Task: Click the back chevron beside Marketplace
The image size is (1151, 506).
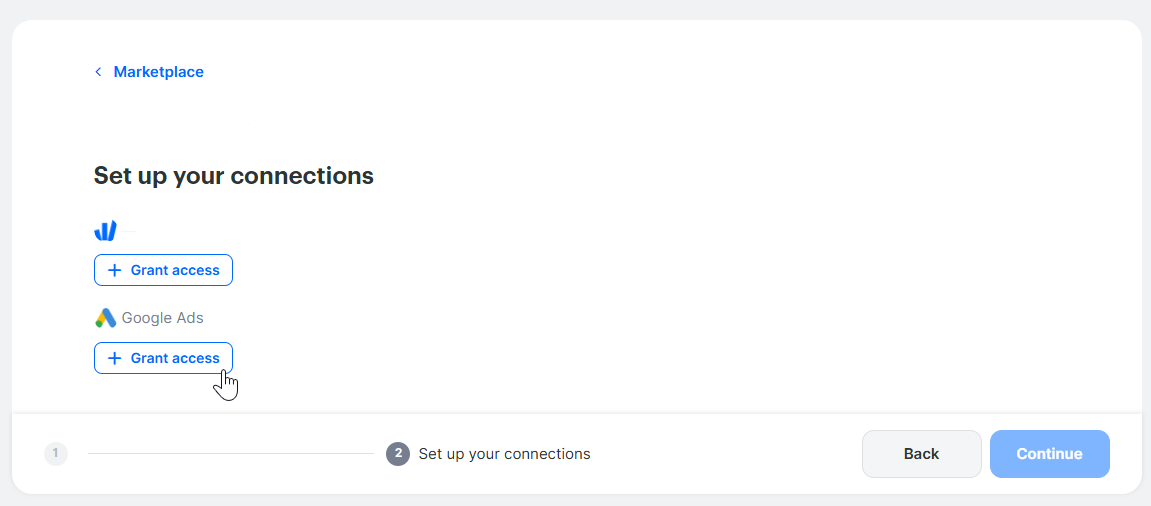Action: 98,72
